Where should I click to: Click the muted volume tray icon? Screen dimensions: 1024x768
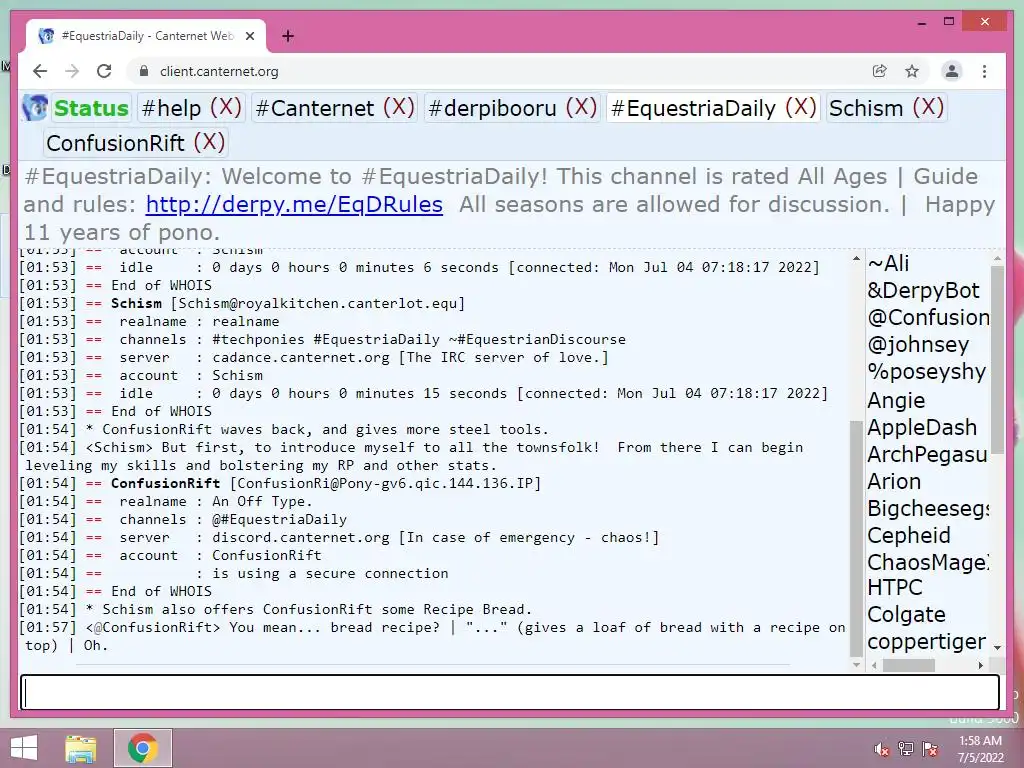(x=882, y=749)
